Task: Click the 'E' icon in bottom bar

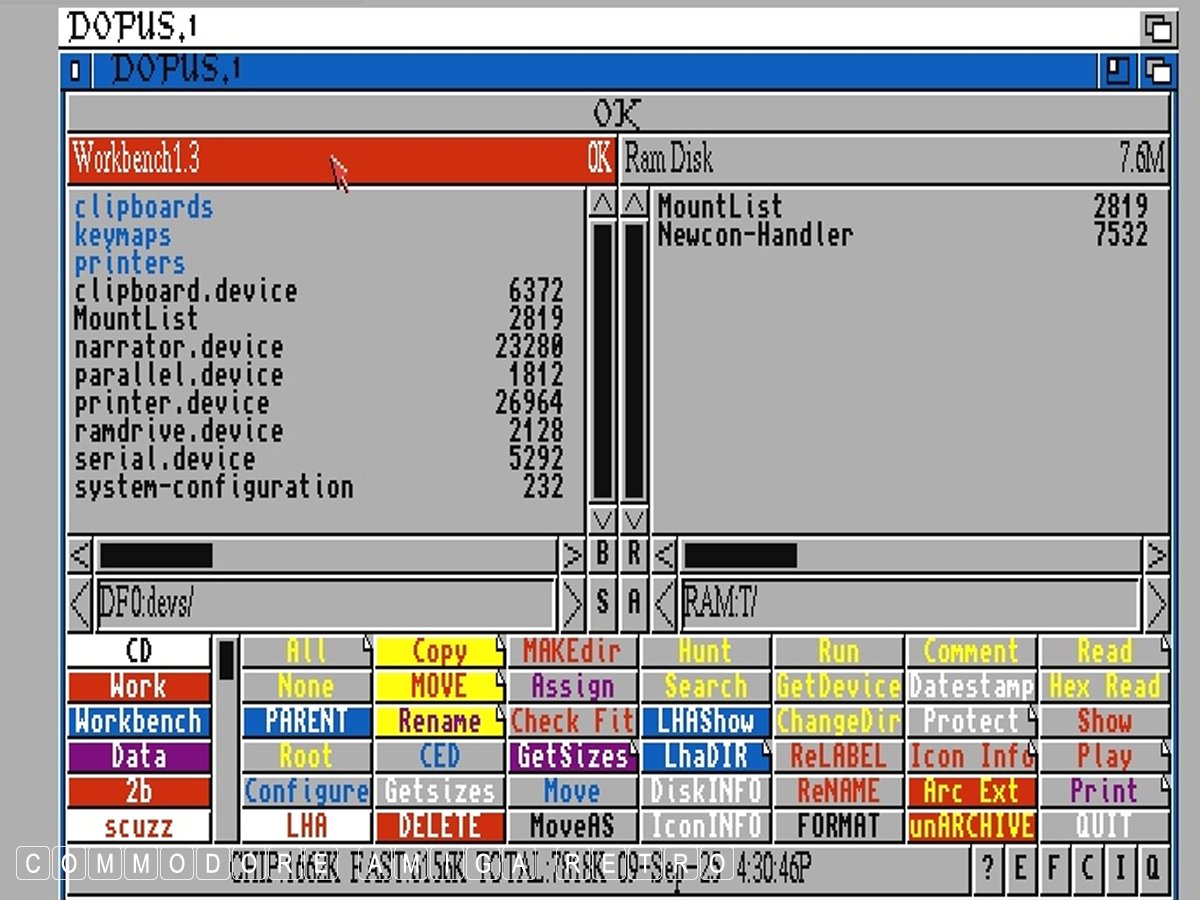Action: pos(1020,867)
